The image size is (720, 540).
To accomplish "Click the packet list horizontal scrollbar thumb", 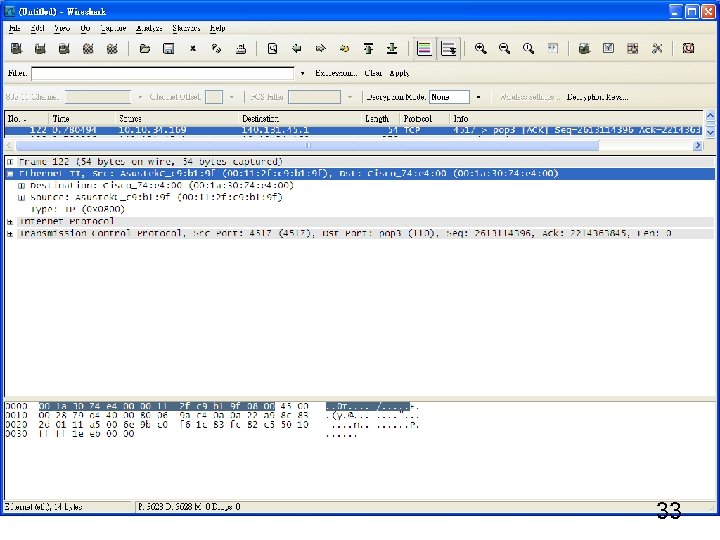I will point(307,146).
